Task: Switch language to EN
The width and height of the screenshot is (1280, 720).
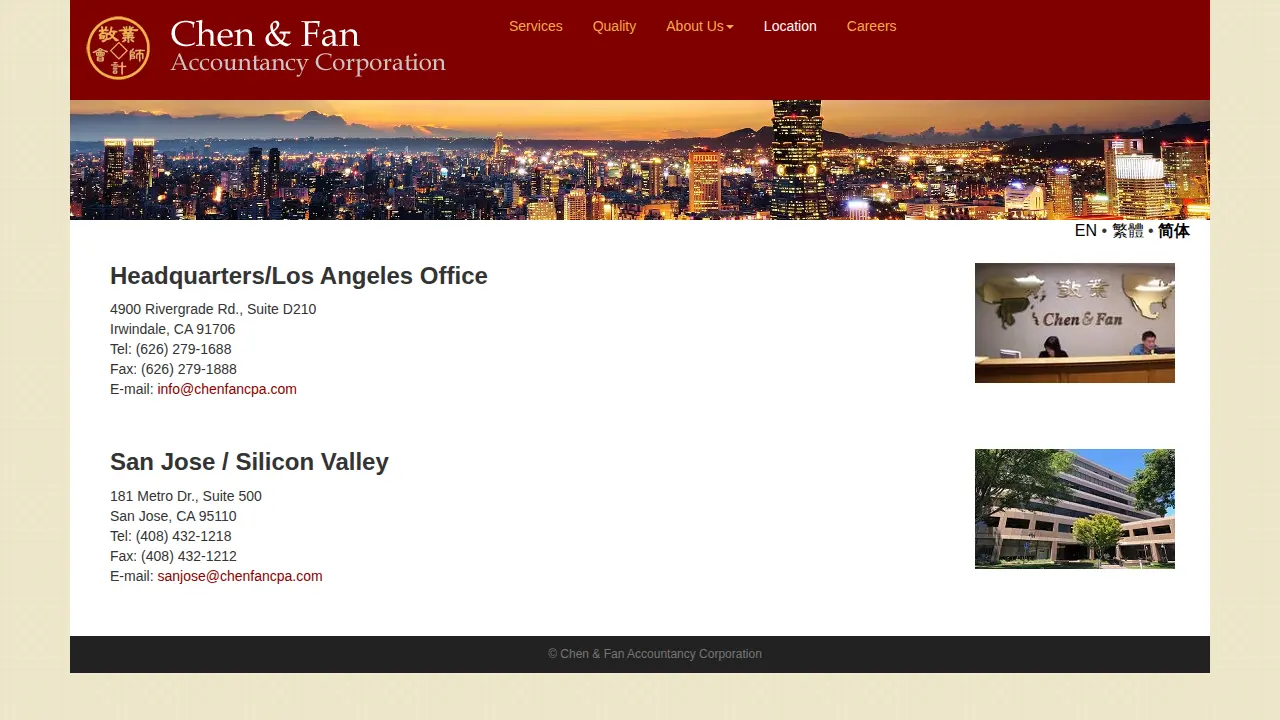Action: coord(1085,231)
